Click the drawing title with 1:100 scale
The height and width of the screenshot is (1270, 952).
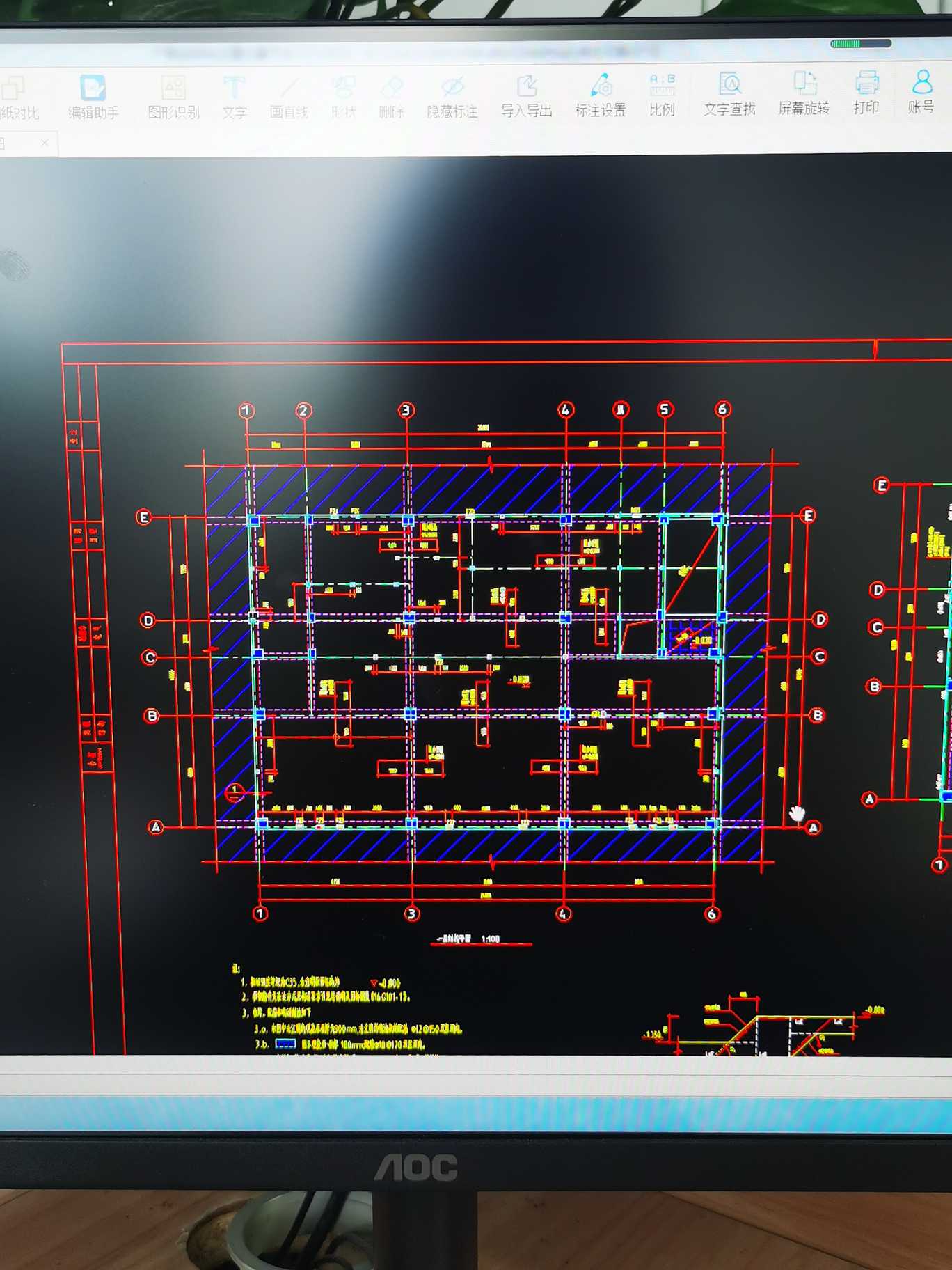pyautogui.click(x=468, y=939)
